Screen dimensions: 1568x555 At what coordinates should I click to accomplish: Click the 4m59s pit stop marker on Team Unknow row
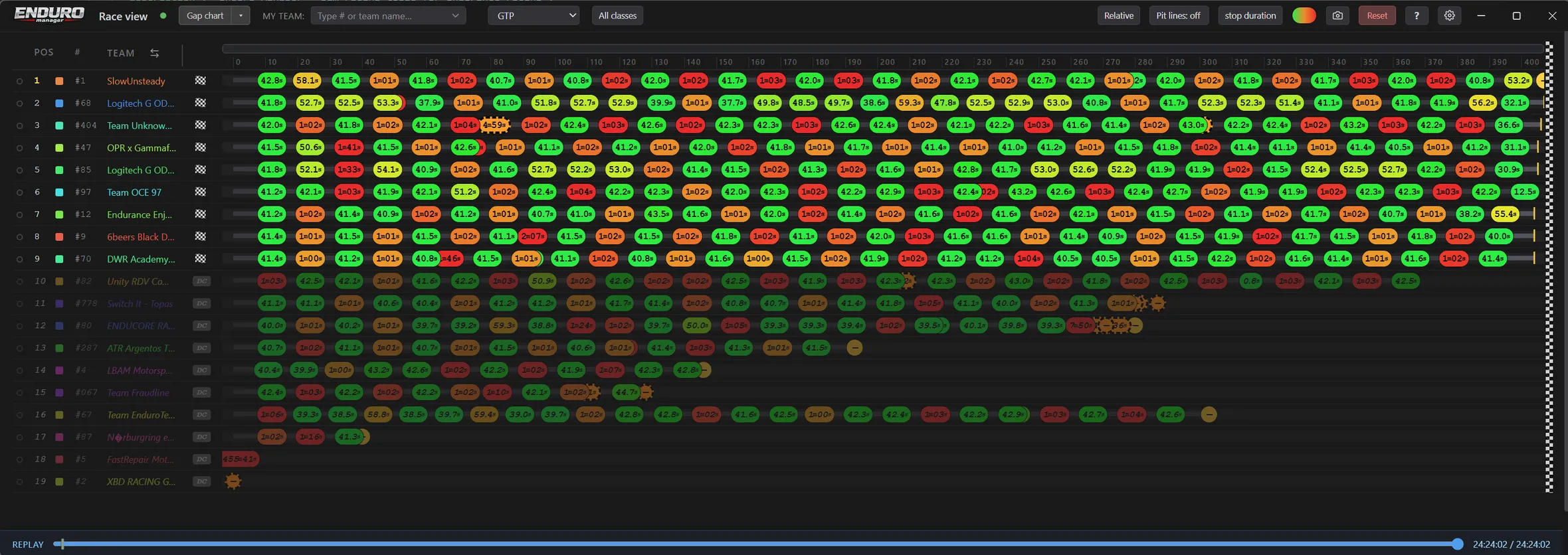(496, 125)
